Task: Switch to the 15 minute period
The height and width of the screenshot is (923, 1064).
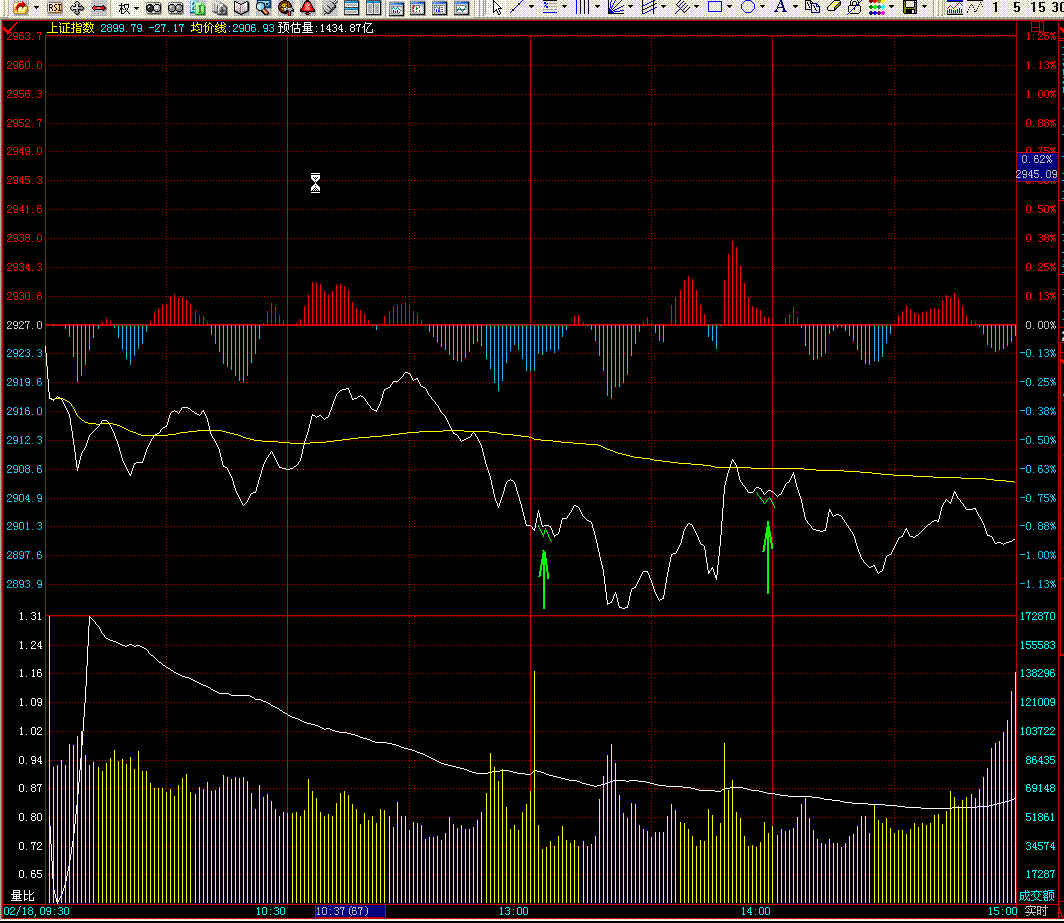Action: pos(1036,8)
